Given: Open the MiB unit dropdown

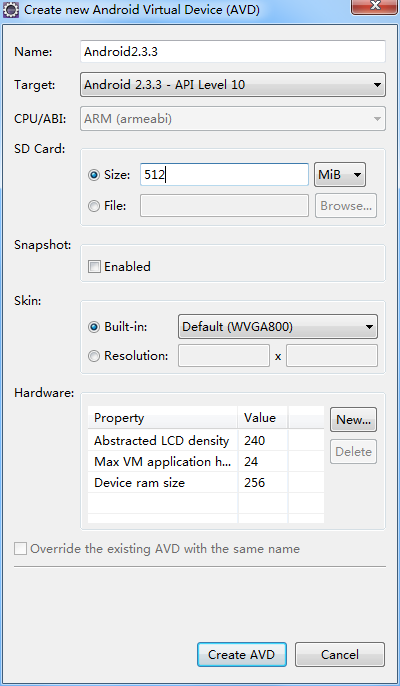Looking at the screenshot, I should (x=340, y=175).
